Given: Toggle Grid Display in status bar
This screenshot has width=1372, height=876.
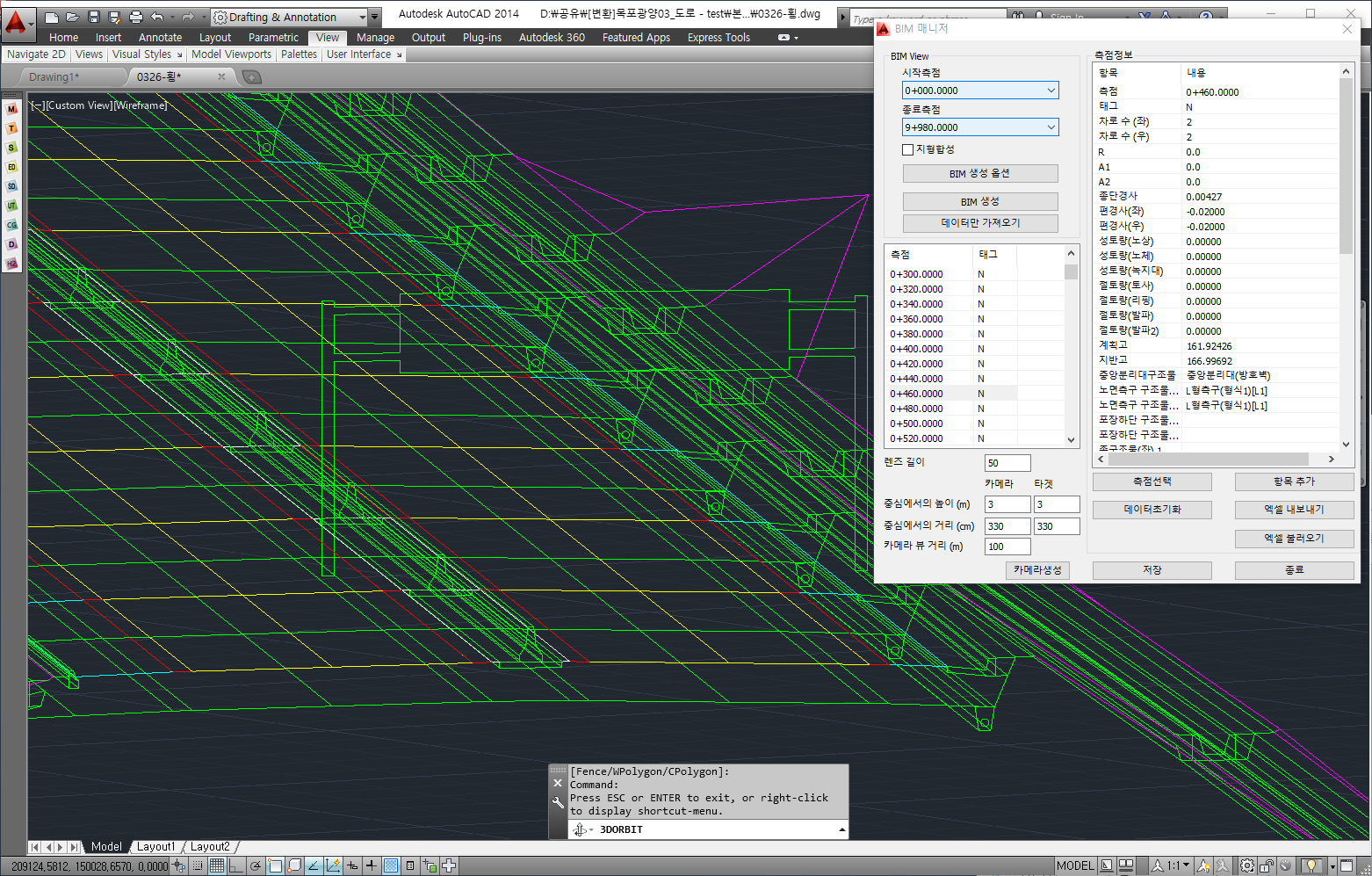Looking at the screenshot, I should 217,865.
